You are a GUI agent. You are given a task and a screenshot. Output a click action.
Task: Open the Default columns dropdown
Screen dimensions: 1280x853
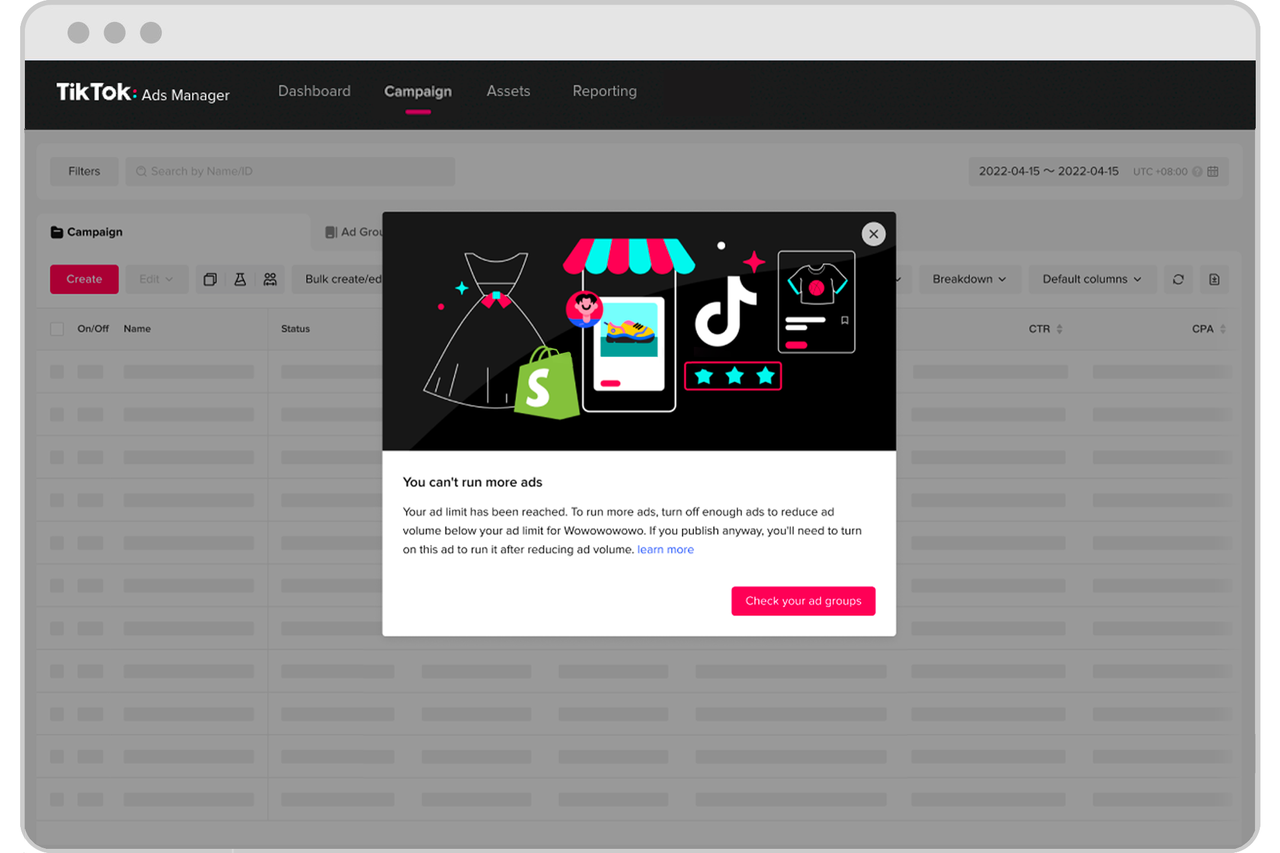(1092, 279)
